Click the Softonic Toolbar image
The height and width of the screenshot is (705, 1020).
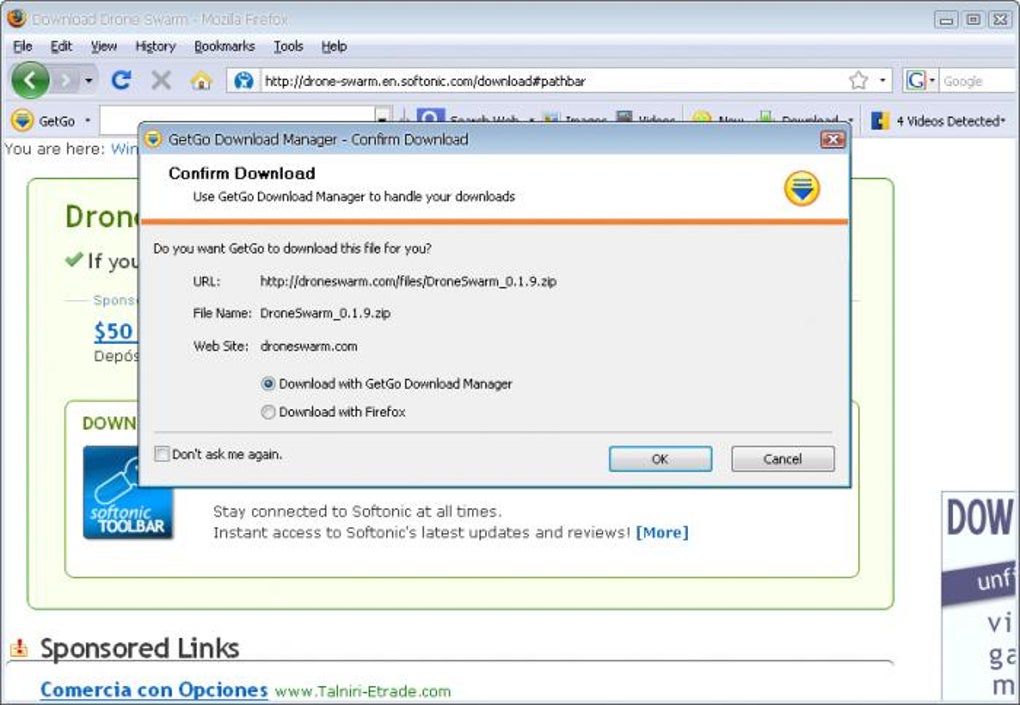coord(128,492)
